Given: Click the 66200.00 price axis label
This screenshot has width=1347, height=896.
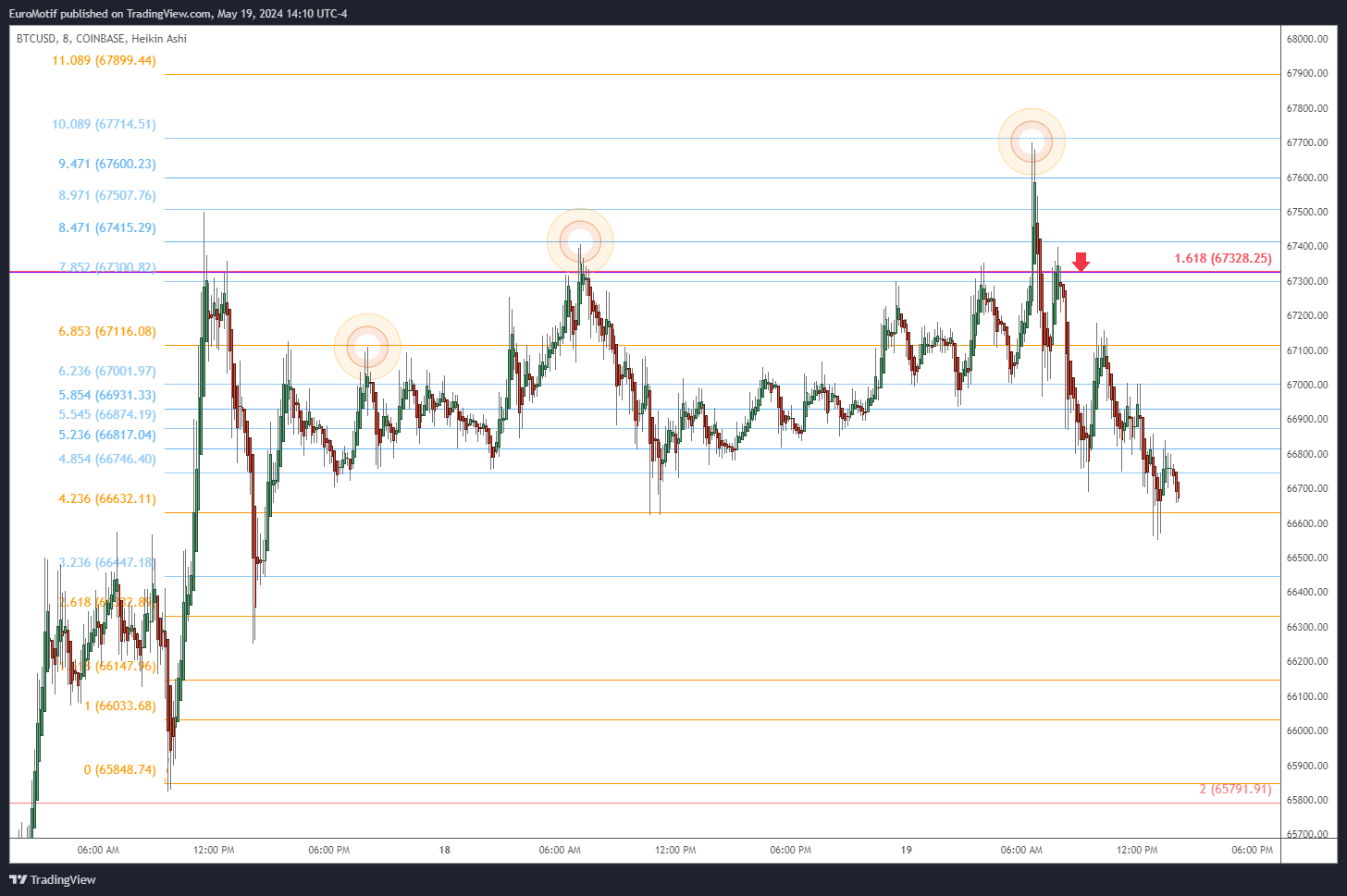Looking at the screenshot, I should [x=1307, y=661].
